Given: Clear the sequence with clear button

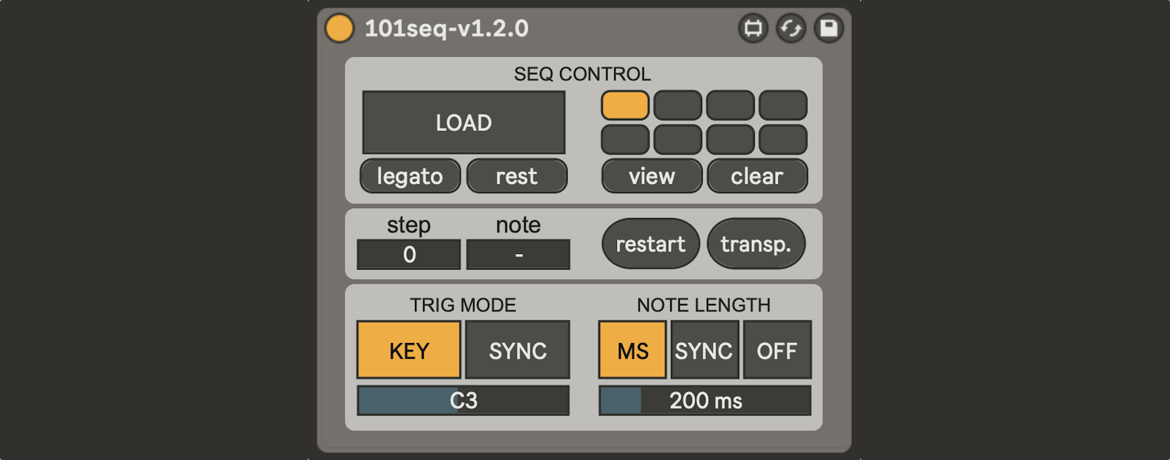Looking at the screenshot, I should (757, 176).
